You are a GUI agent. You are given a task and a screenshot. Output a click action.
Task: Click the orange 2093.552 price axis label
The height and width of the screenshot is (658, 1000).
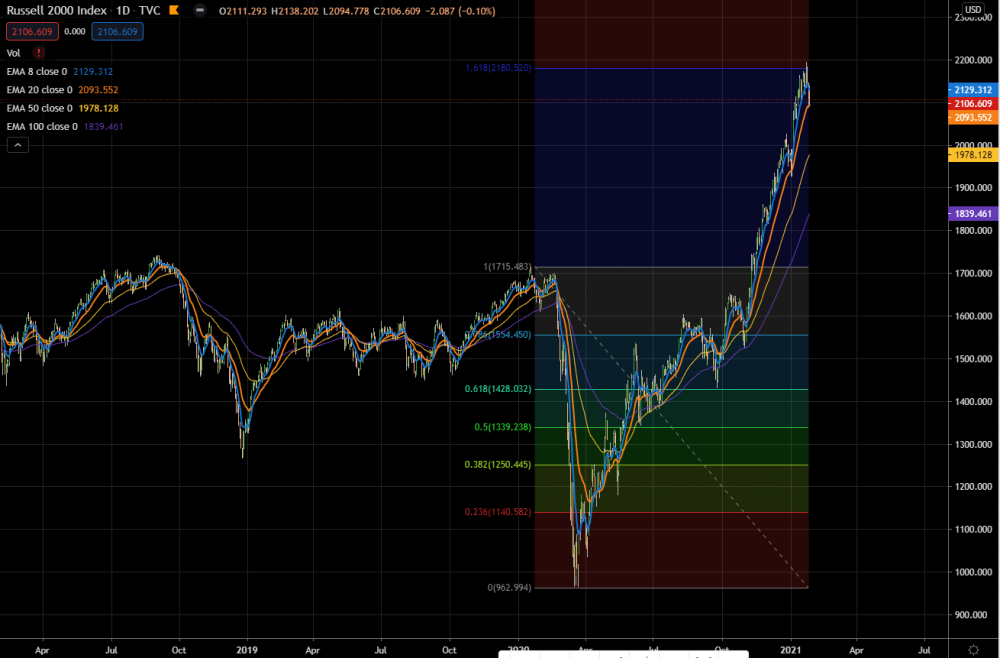[973, 117]
